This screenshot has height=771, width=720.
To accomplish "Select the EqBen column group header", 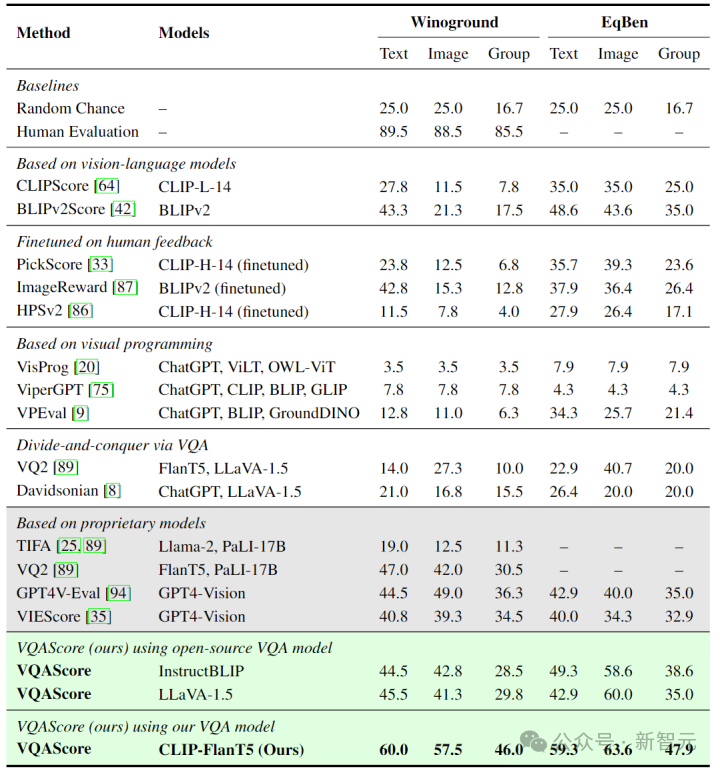I will [x=625, y=22].
